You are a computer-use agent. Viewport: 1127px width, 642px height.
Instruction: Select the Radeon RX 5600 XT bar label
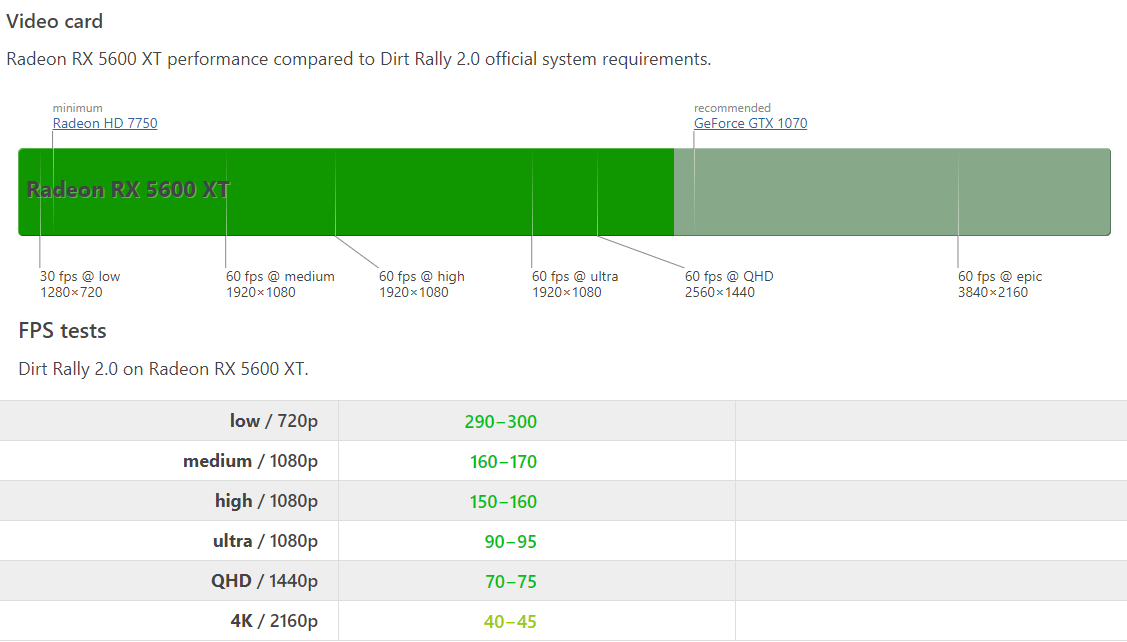[128, 190]
